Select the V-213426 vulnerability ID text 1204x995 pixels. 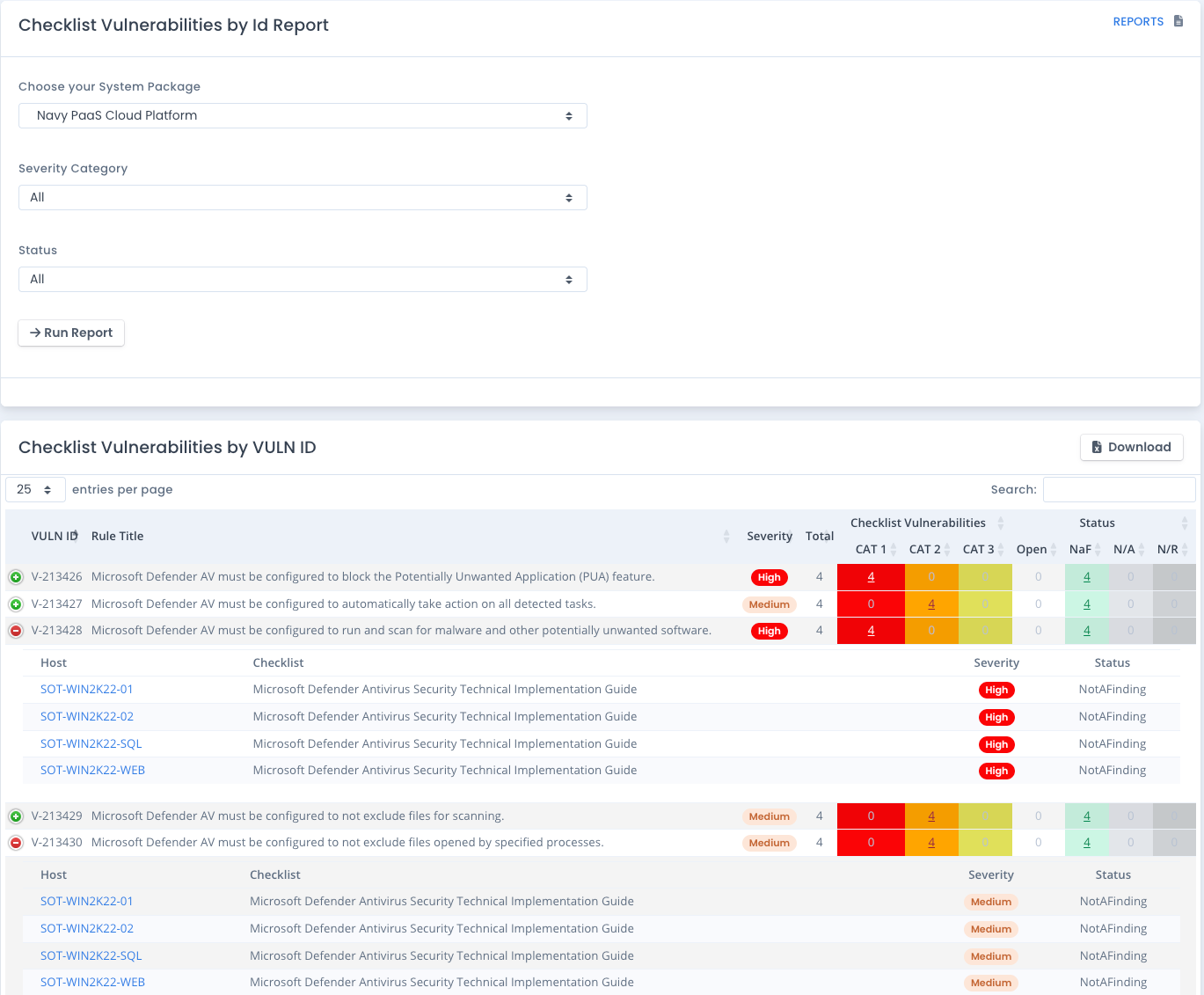[57, 577]
